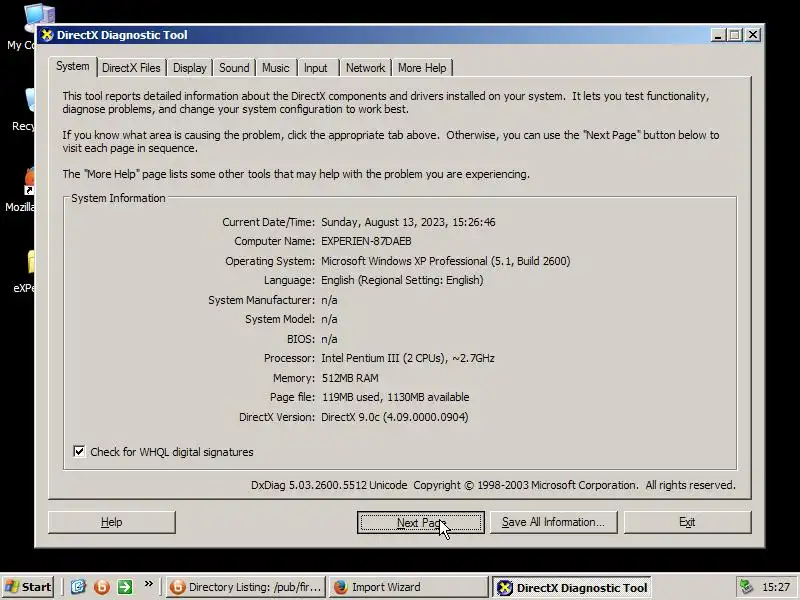Click the system tray network icon
The height and width of the screenshot is (600, 800).
747,587
